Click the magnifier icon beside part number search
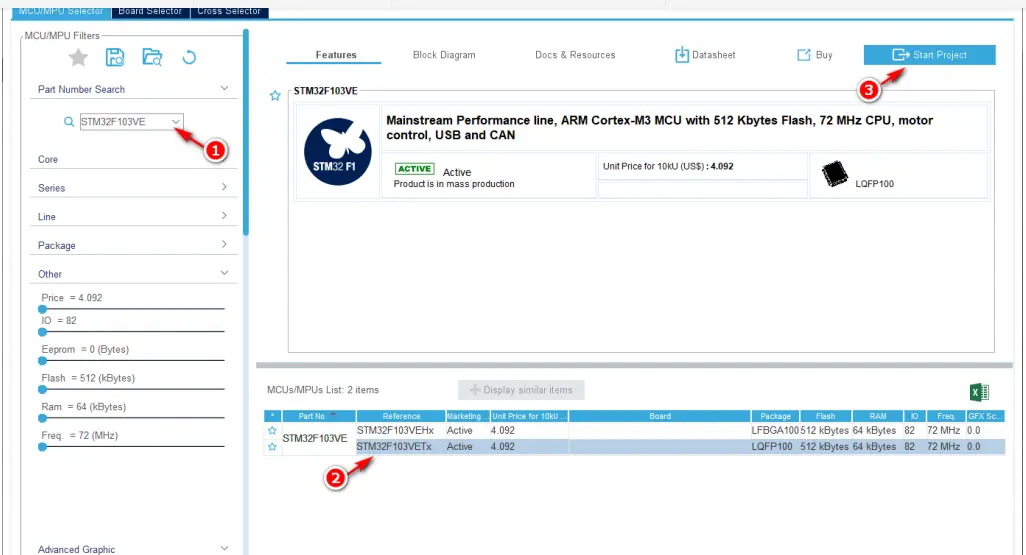This screenshot has height=555, width=1026. click(69, 122)
